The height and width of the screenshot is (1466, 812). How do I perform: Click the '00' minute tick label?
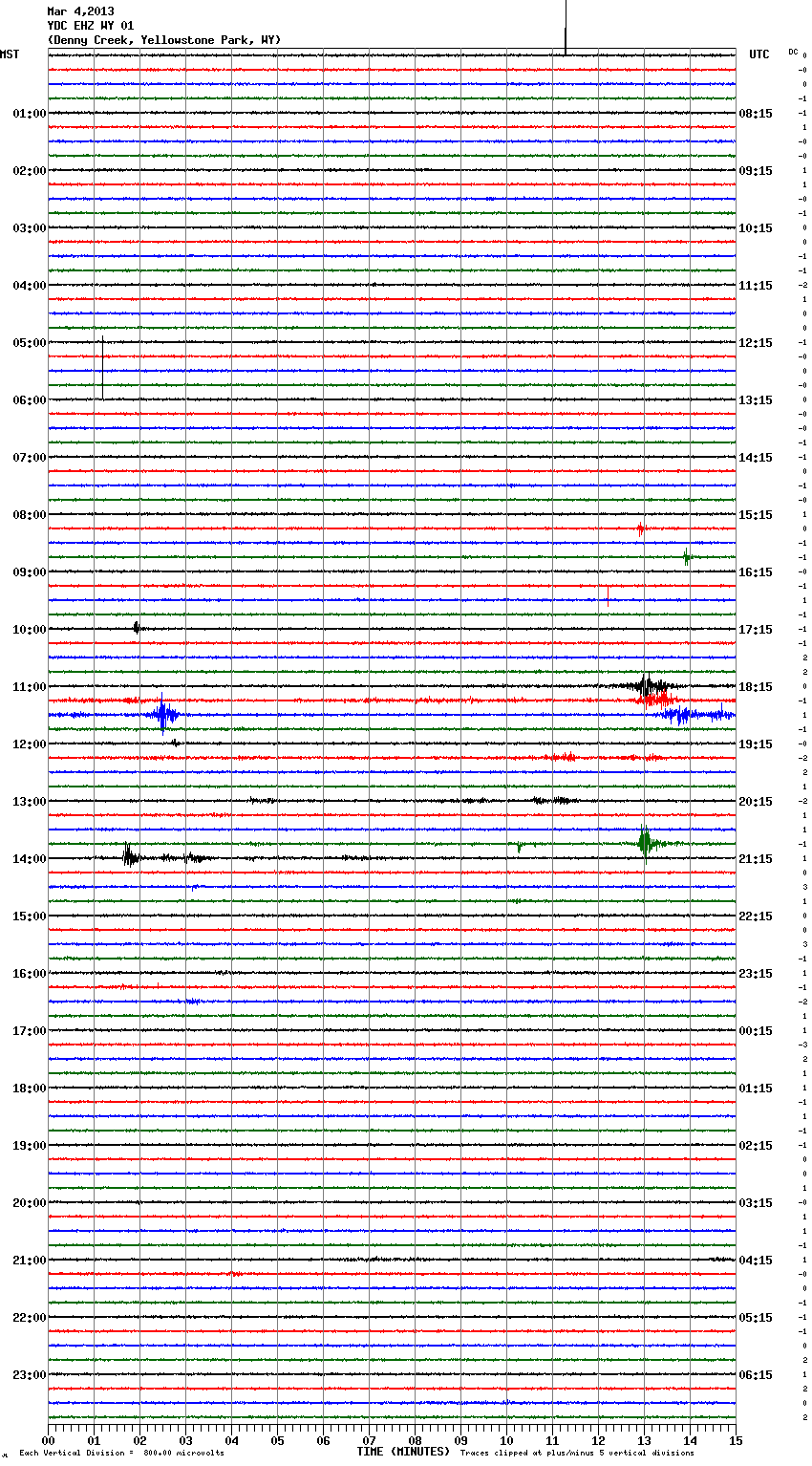(48, 1440)
